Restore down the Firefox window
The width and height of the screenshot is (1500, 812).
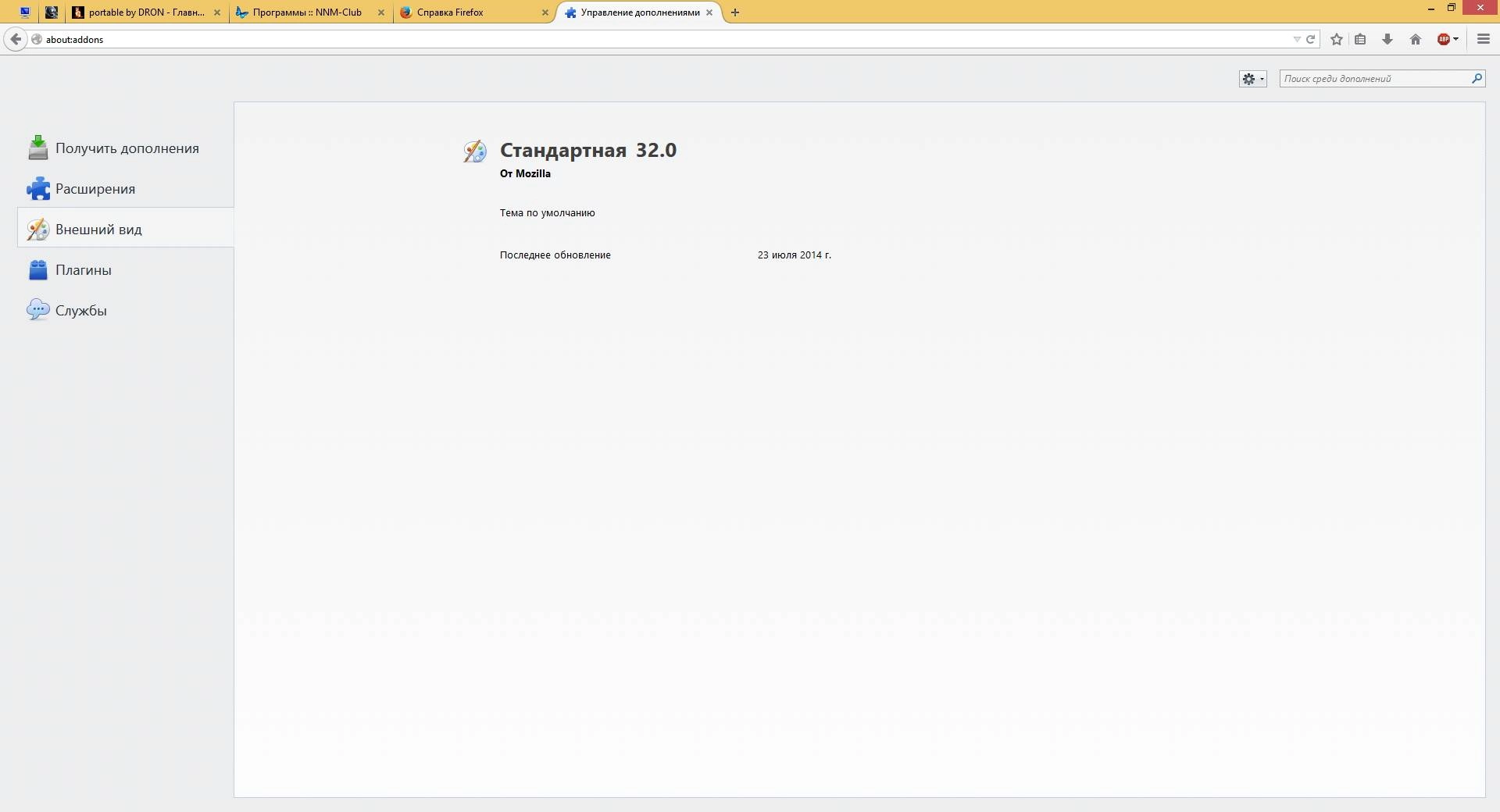(1452, 8)
